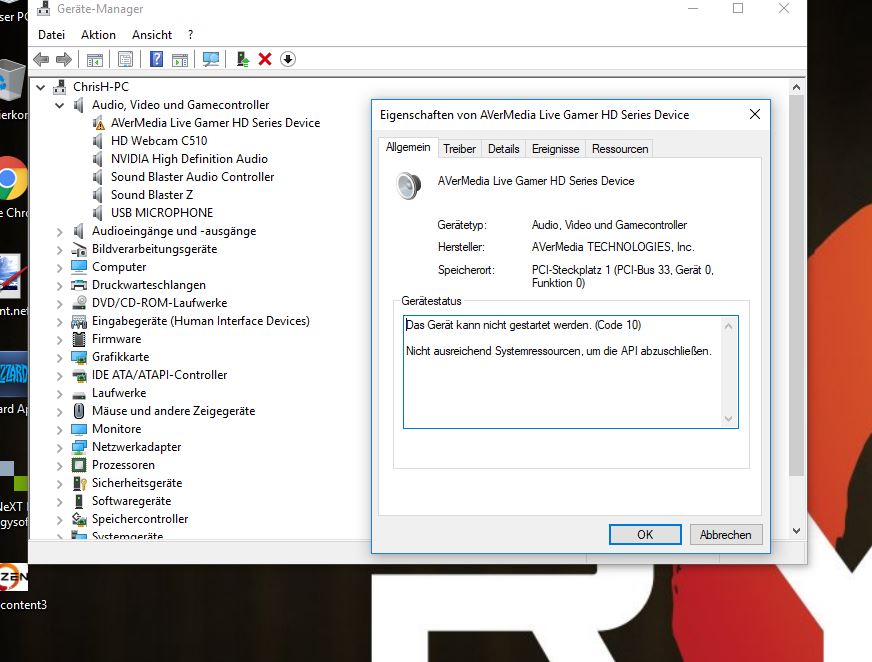This screenshot has height=662, width=872.
Task: Expand IDE ATA/ATAPI-Controller category
Action: point(60,376)
